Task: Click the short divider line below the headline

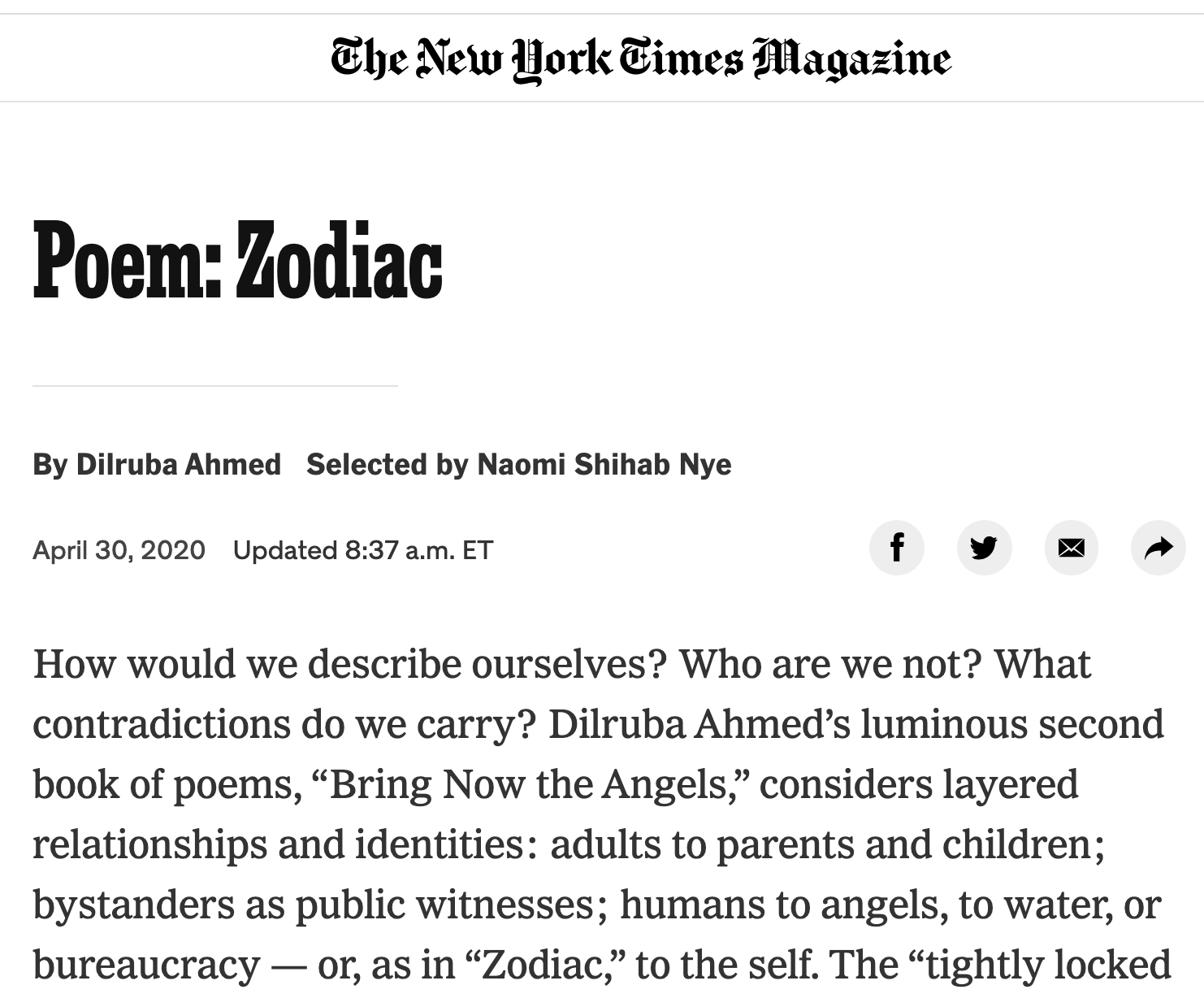Action: click(215, 386)
